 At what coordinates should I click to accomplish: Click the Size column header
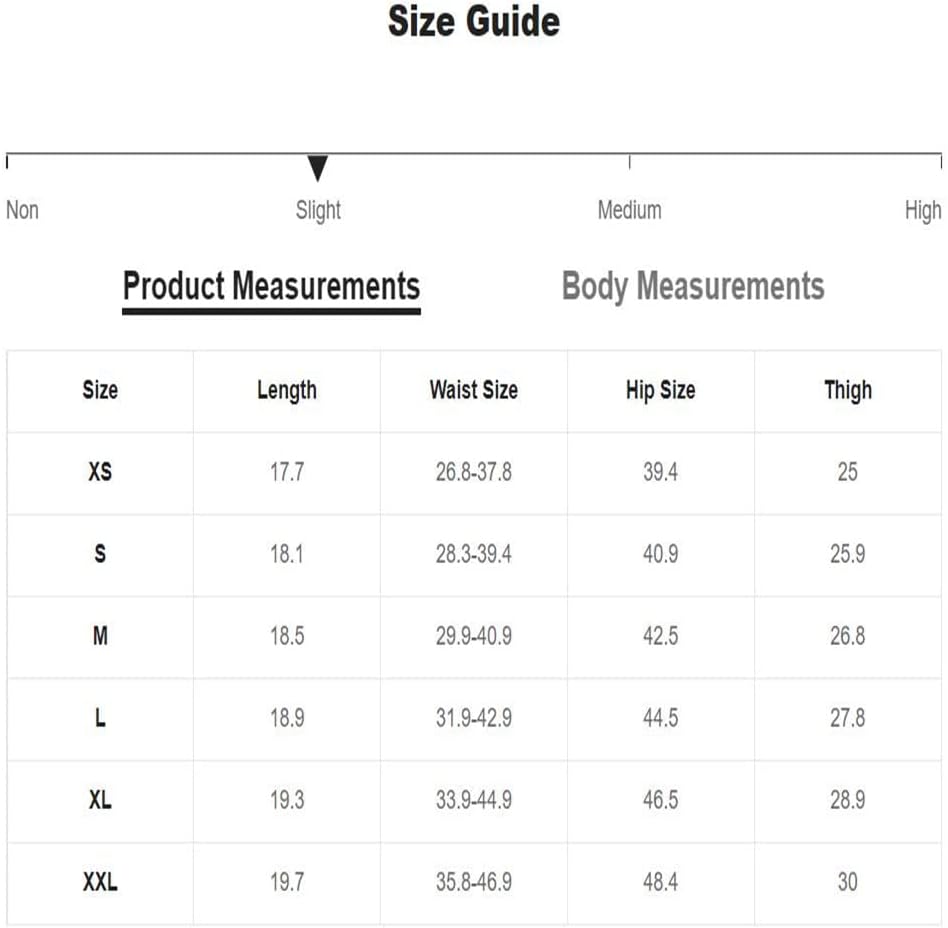tap(100, 390)
